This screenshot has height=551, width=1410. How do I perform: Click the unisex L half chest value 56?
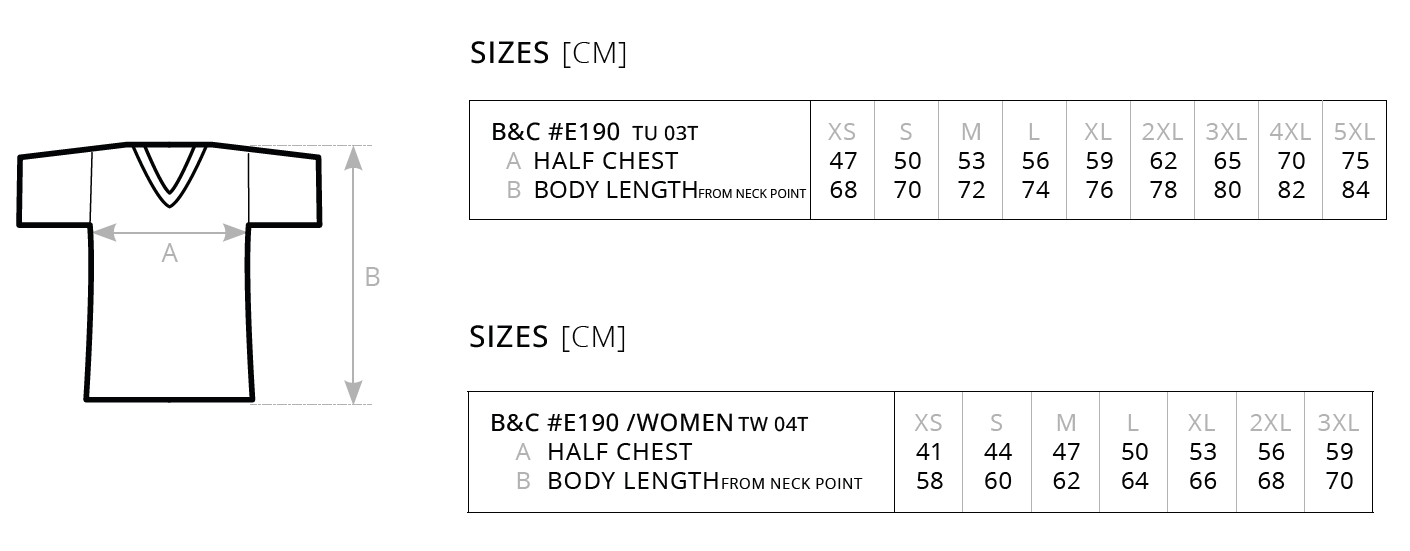[1035, 161]
